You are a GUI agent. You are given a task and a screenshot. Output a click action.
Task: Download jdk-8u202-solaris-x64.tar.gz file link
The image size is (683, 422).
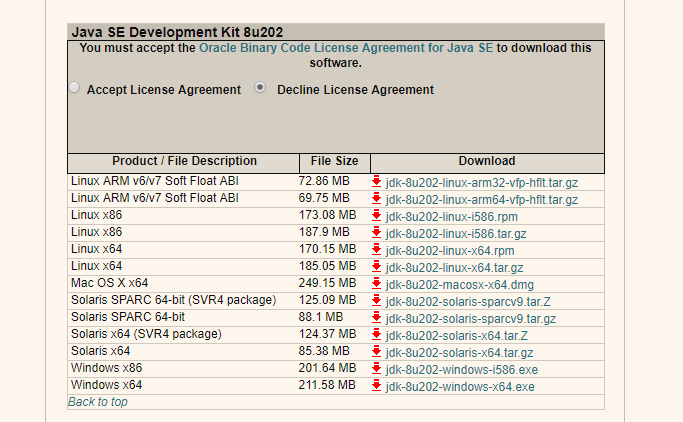coord(459,353)
